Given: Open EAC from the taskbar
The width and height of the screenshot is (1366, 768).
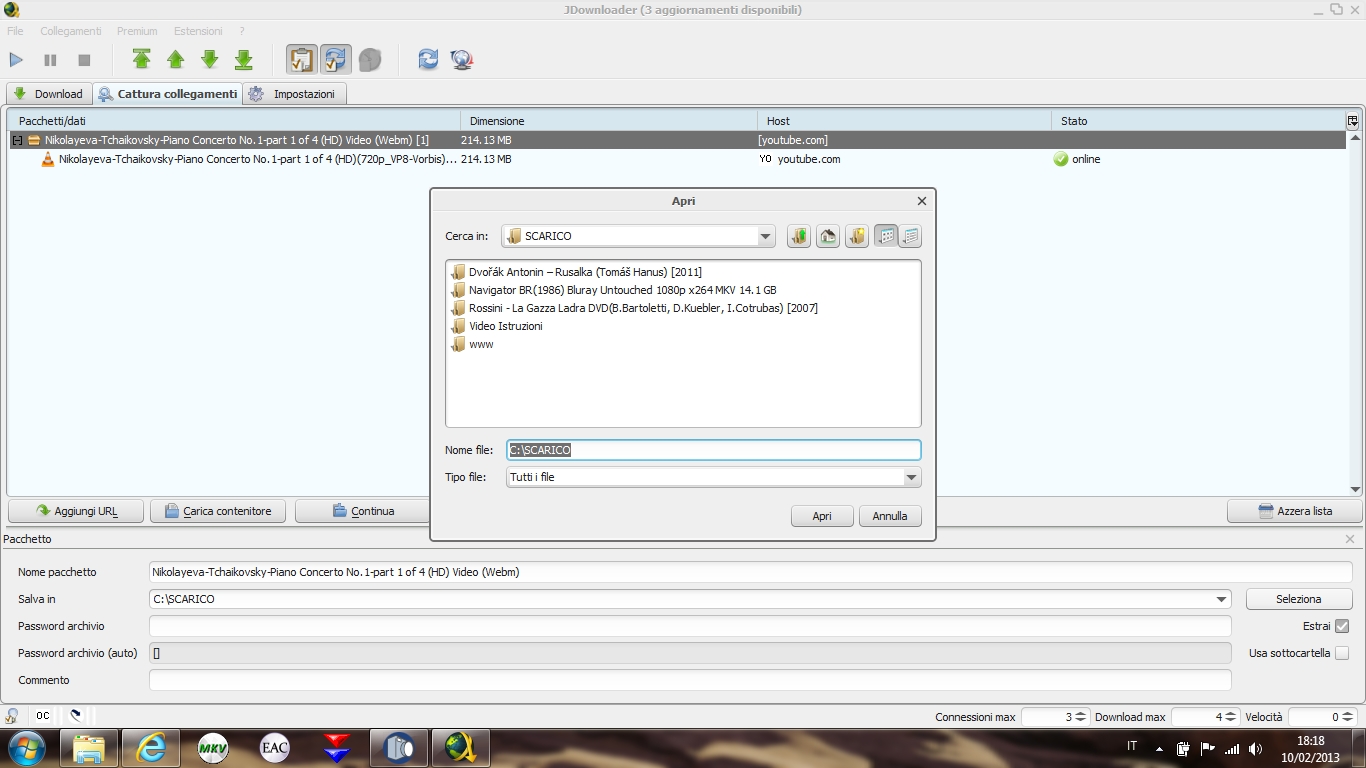Looking at the screenshot, I should [x=275, y=748].
